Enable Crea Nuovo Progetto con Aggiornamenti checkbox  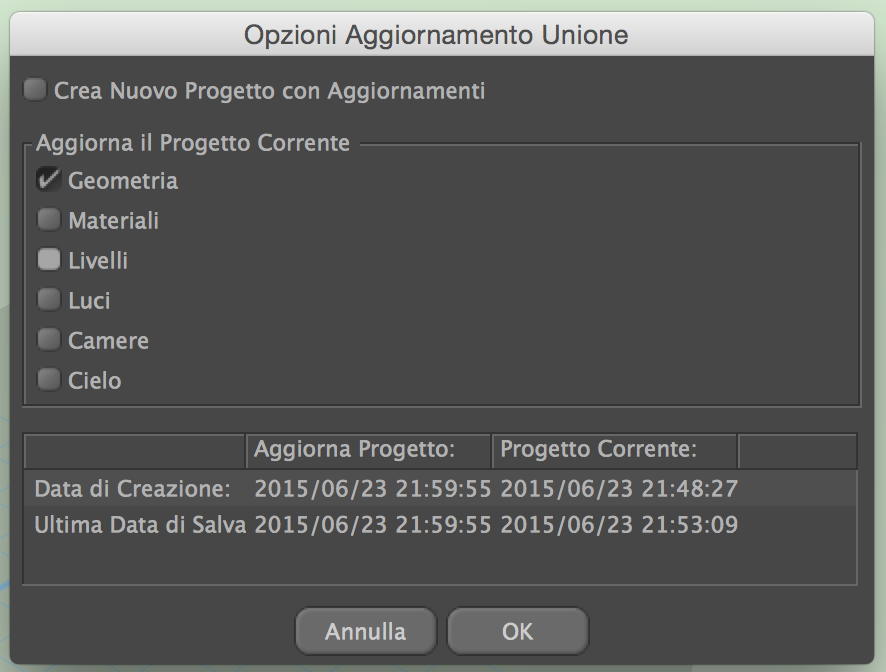point(36,91)
